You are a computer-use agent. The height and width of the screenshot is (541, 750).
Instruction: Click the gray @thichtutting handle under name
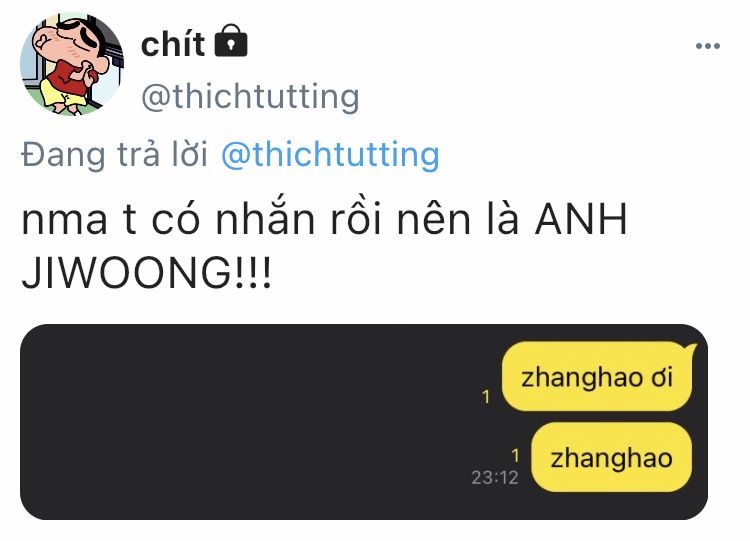[x=250, y=97]
